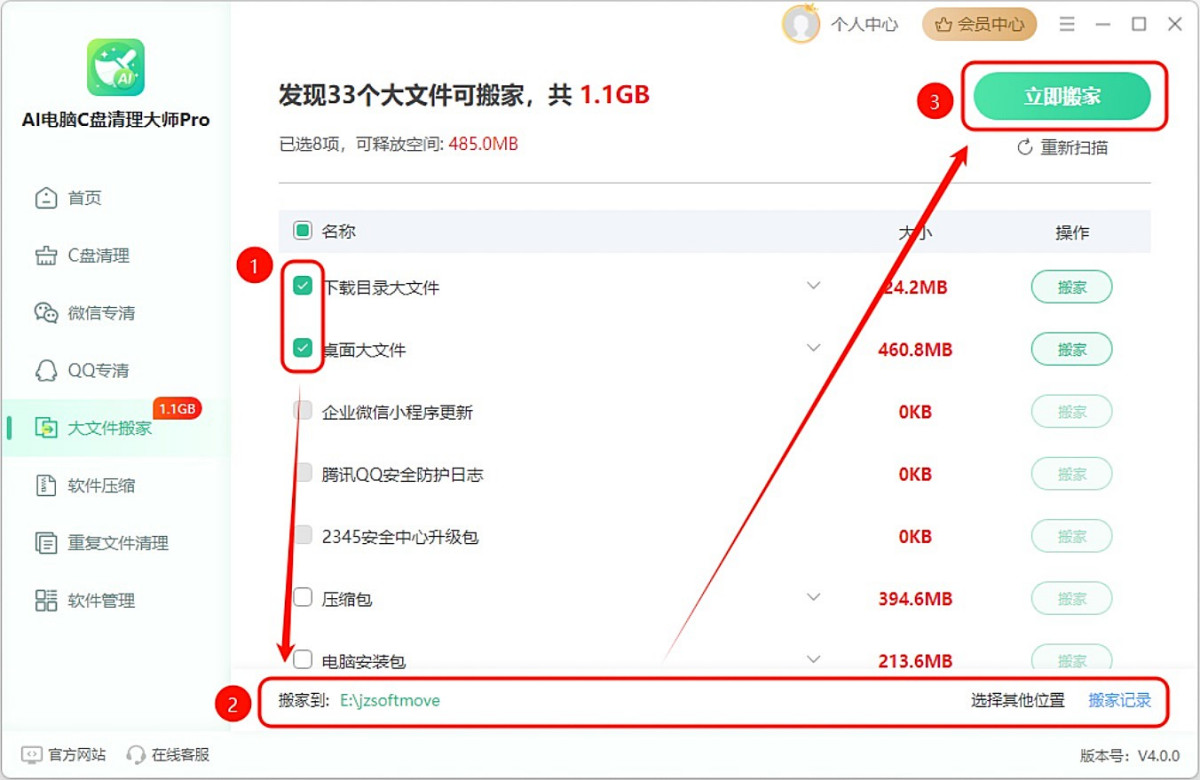Screen dimensions: 1200x780
Task: Uncheck the 桌面大文件 checkbox
Action: [303, 348]
